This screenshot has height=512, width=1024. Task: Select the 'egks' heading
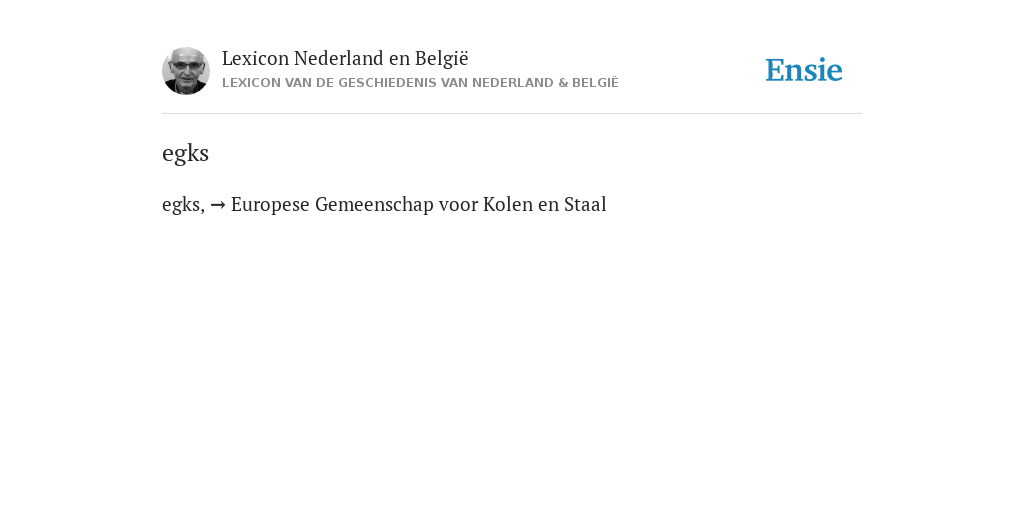pyautogui.click(x=185, y=154)
